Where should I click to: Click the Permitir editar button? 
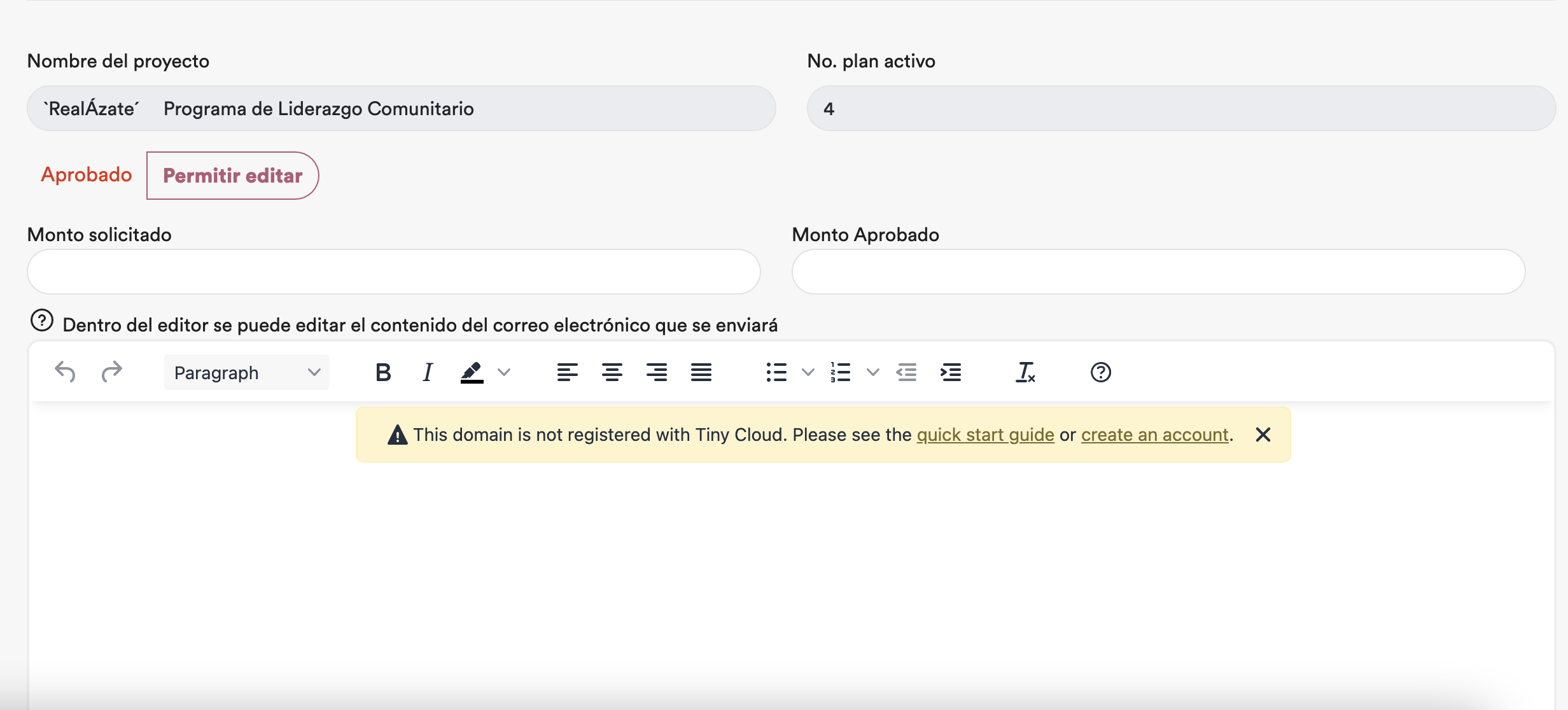[x=232, y=176]
